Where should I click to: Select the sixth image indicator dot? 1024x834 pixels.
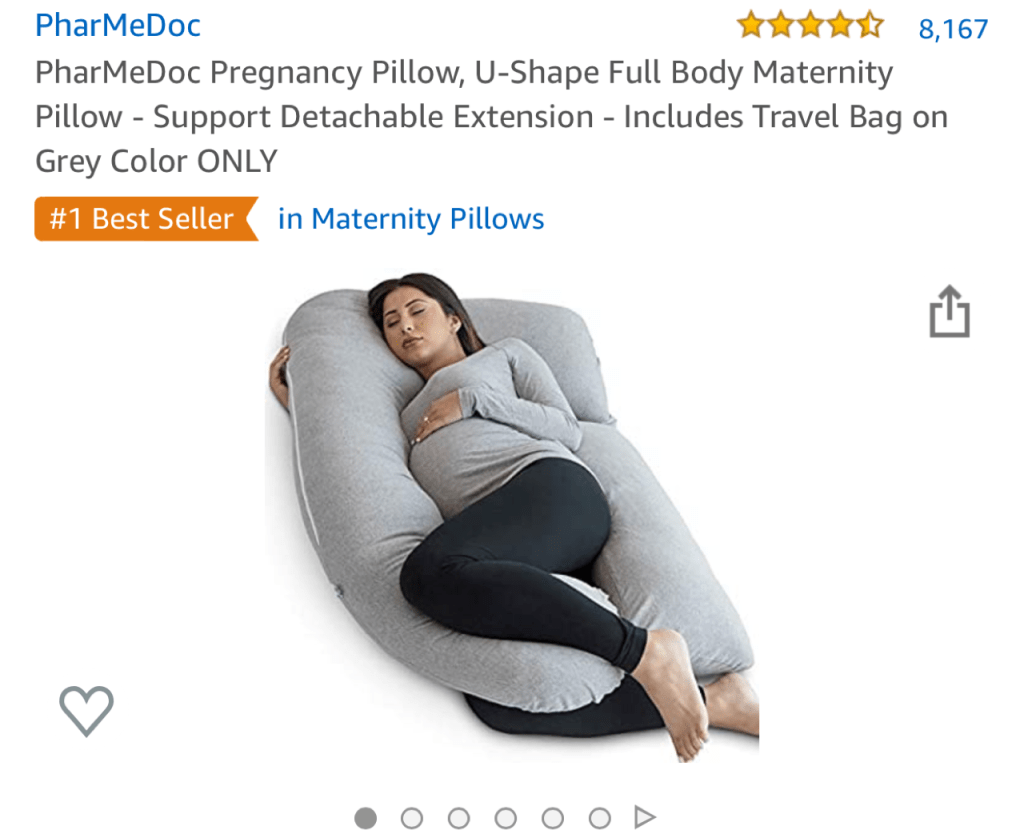(600, 818)
